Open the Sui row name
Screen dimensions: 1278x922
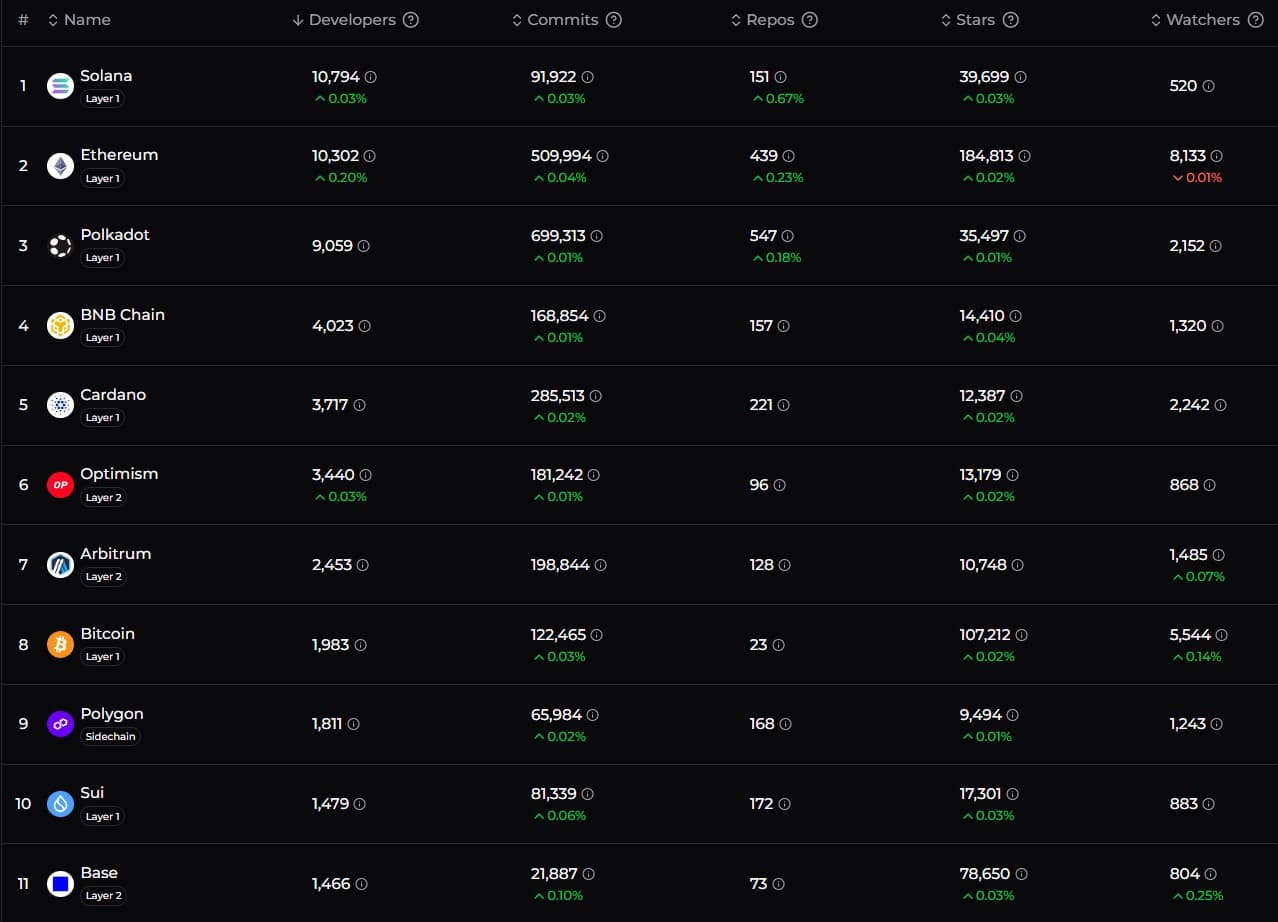92,793
